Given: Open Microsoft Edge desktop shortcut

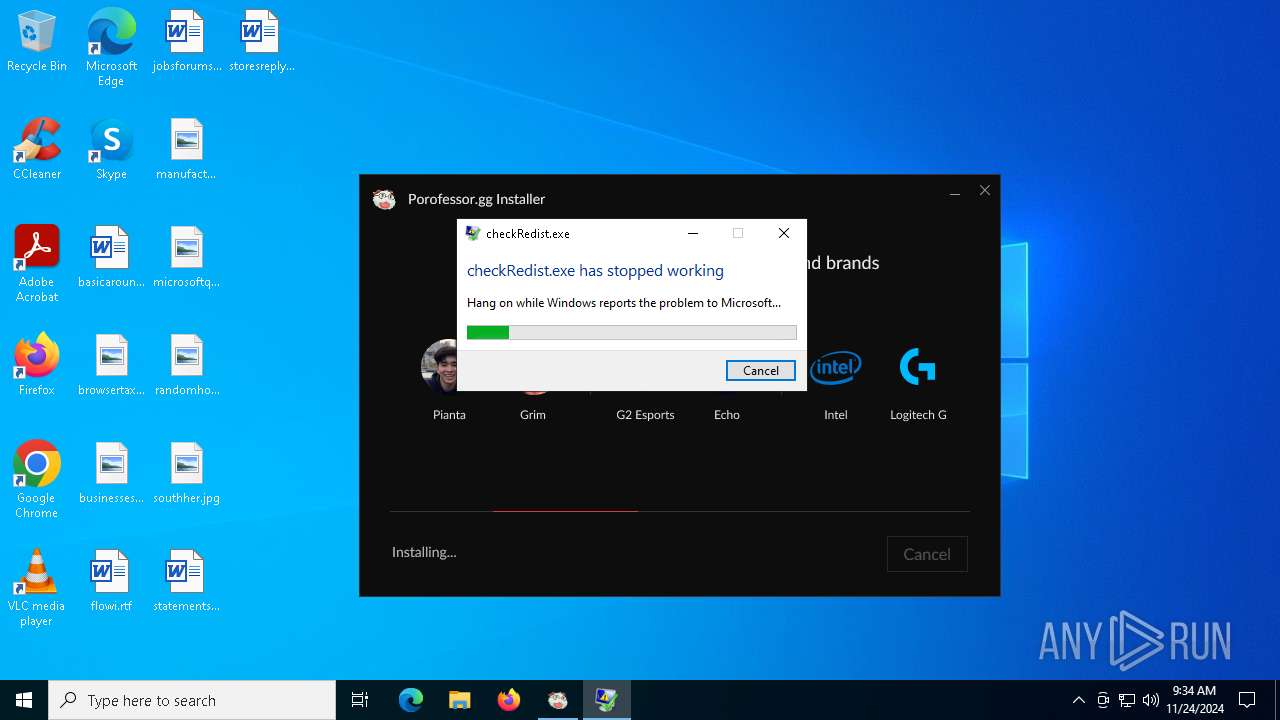Looking at the screenshot, I should tap(111, 47).
